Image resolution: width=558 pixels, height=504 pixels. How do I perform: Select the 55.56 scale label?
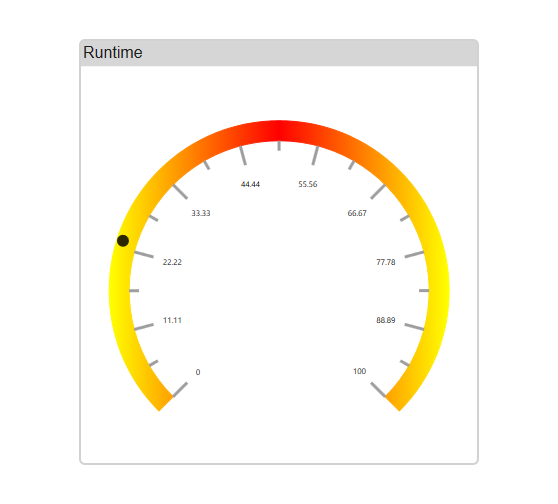(x=308, y=184)
